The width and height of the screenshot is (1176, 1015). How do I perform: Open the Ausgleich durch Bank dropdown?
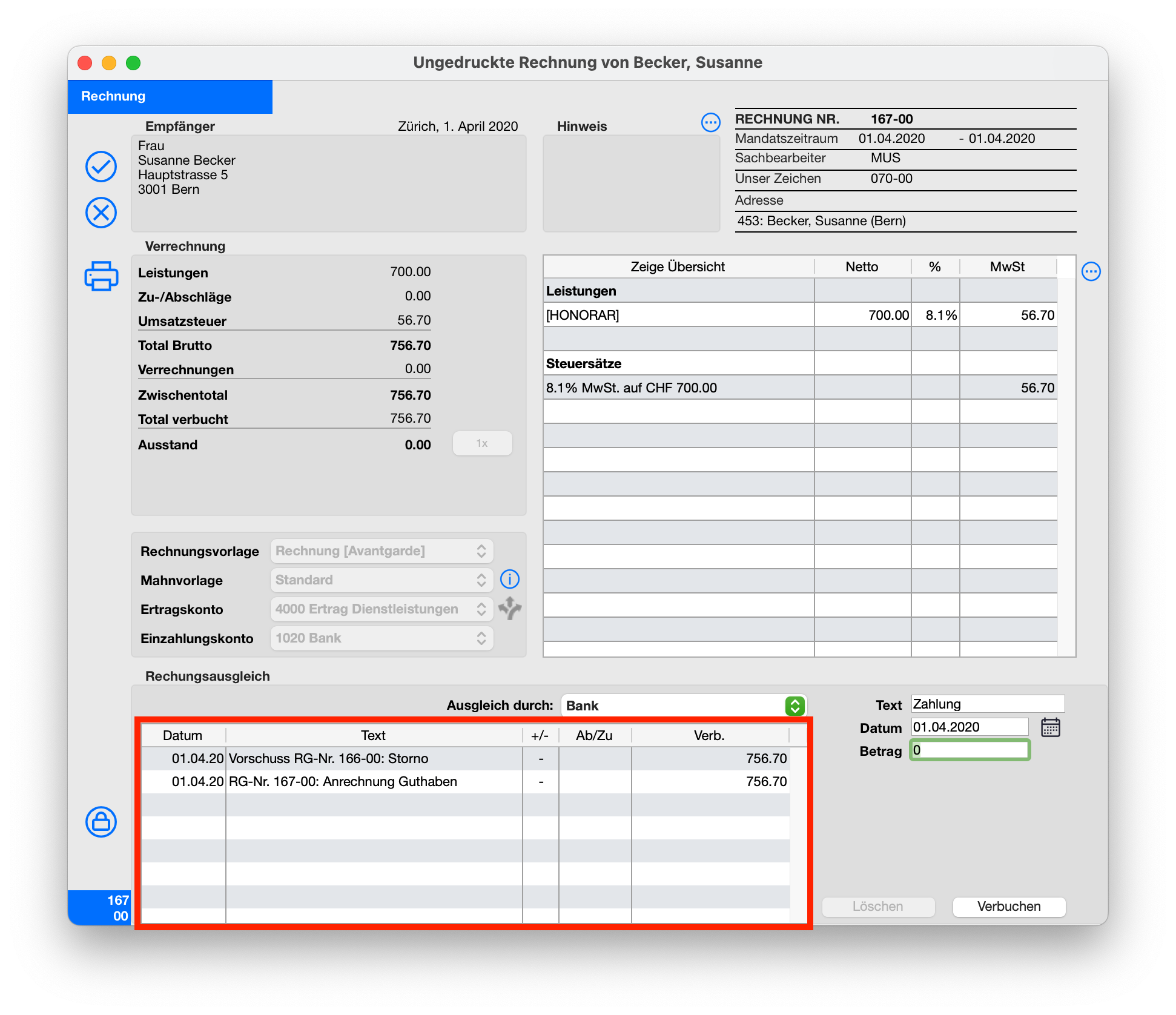point(684,706)
